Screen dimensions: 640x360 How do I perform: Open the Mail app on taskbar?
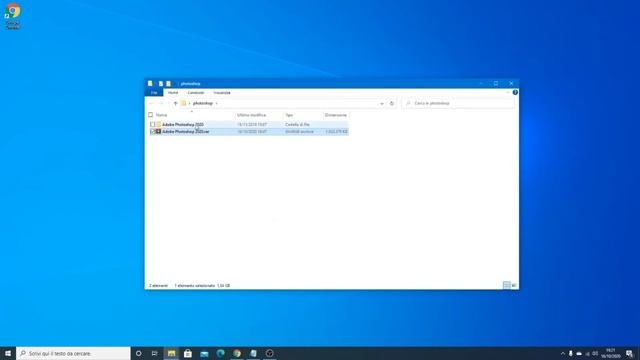click(204, 353)
